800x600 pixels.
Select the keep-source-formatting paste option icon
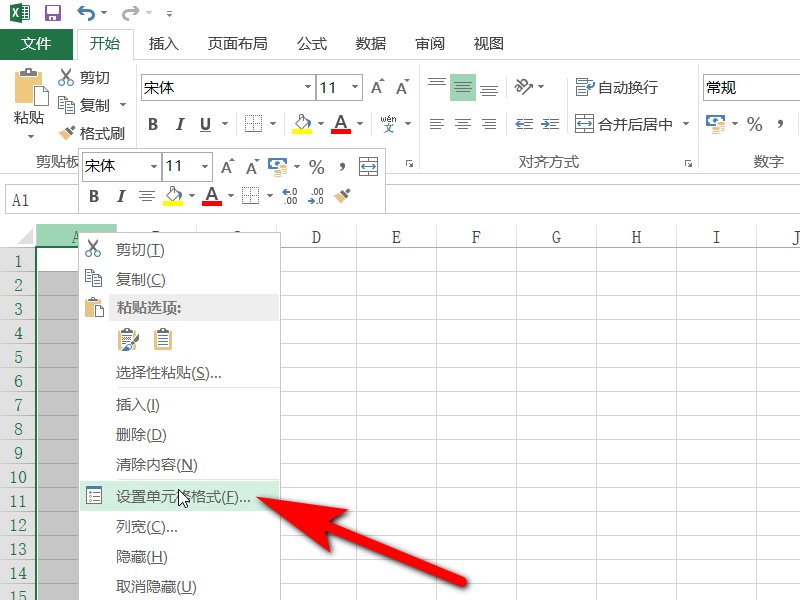[x=129, y=340]
